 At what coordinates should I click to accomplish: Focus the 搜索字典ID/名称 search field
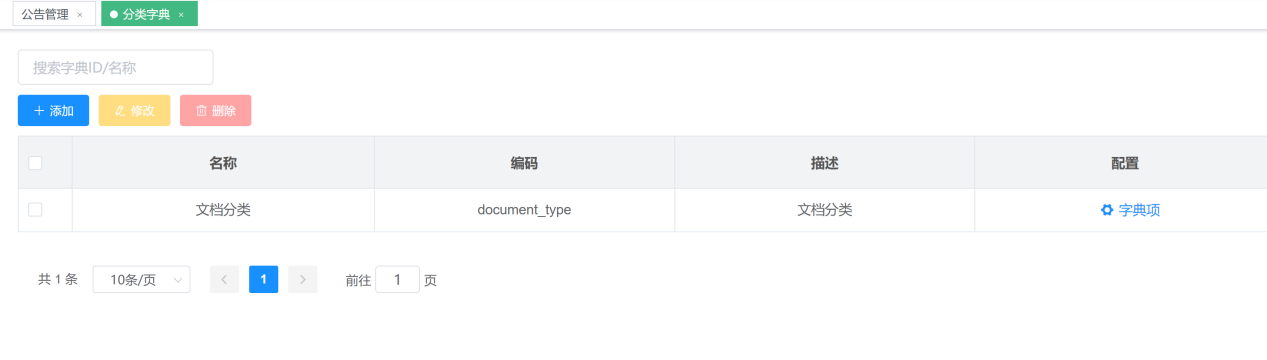point(115,67)
